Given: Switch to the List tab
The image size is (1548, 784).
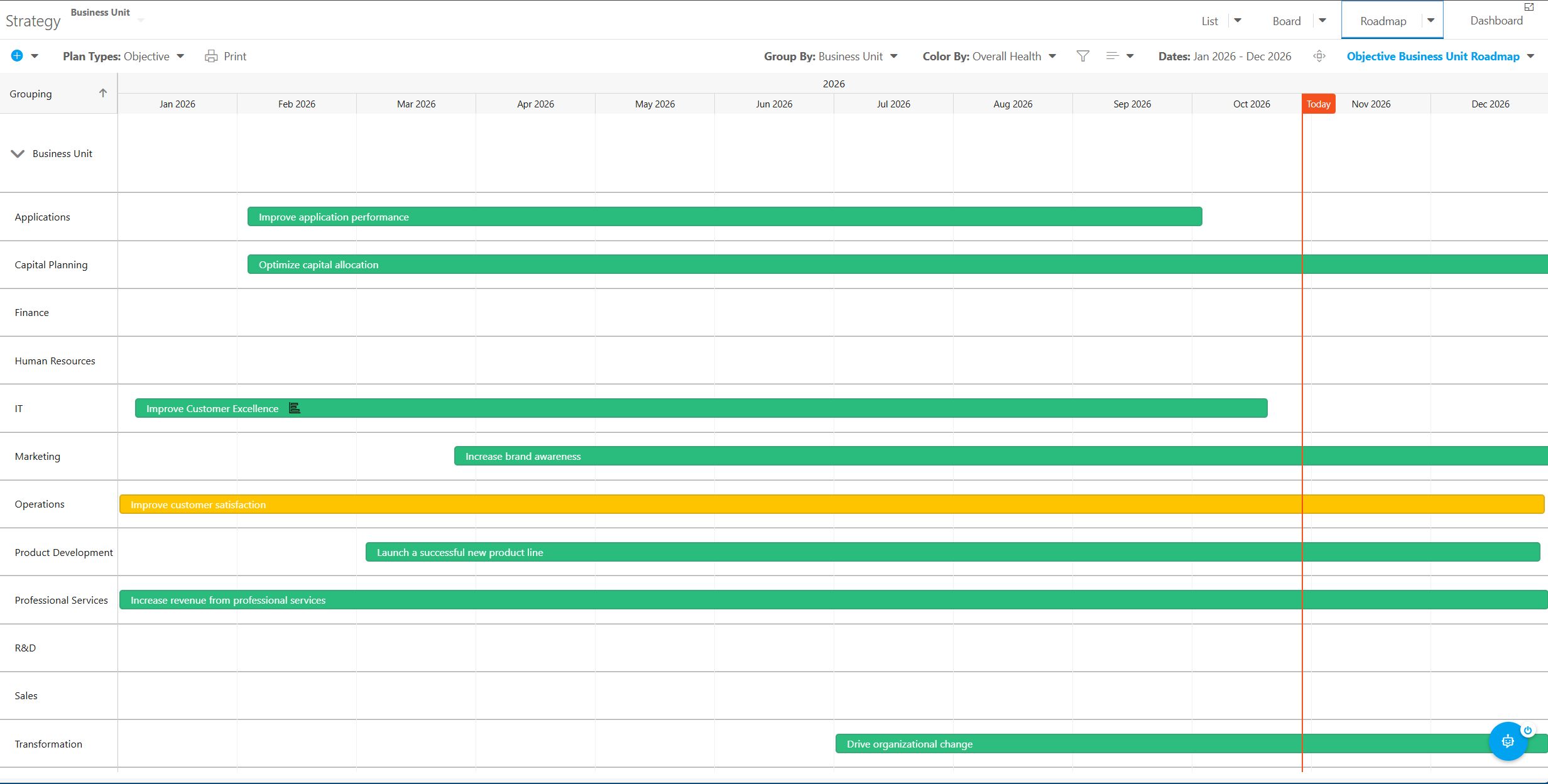Looking at the screenshot, I should tap(1209, 21).
